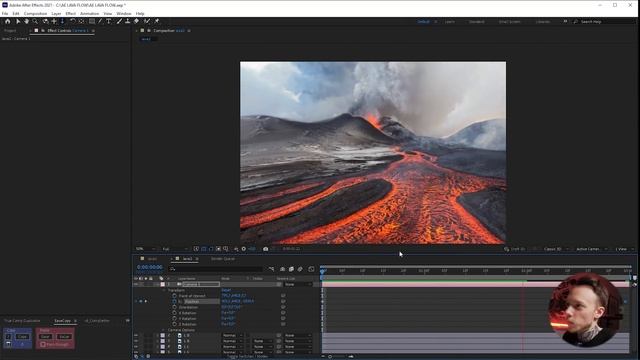Toggle Z Rotation stopwatch

[x=175, y=324]
